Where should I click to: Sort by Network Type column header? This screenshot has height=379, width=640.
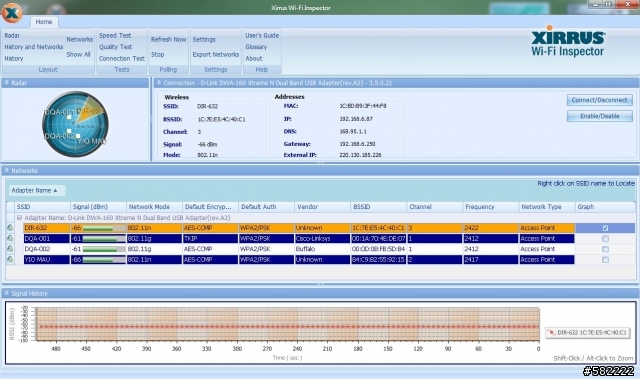point(547,206)
